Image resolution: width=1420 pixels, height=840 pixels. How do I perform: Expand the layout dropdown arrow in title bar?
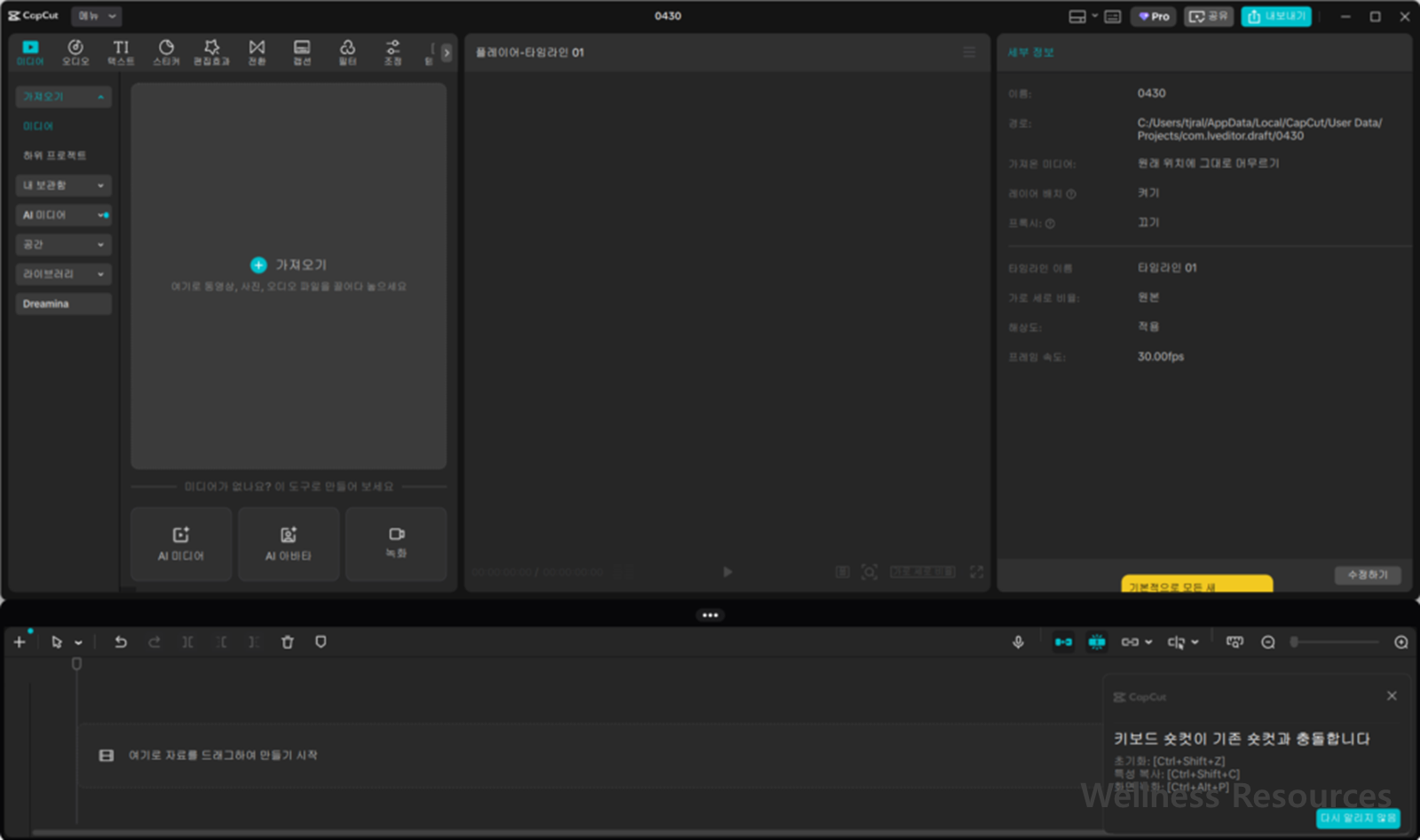[x=1094, y=17]
